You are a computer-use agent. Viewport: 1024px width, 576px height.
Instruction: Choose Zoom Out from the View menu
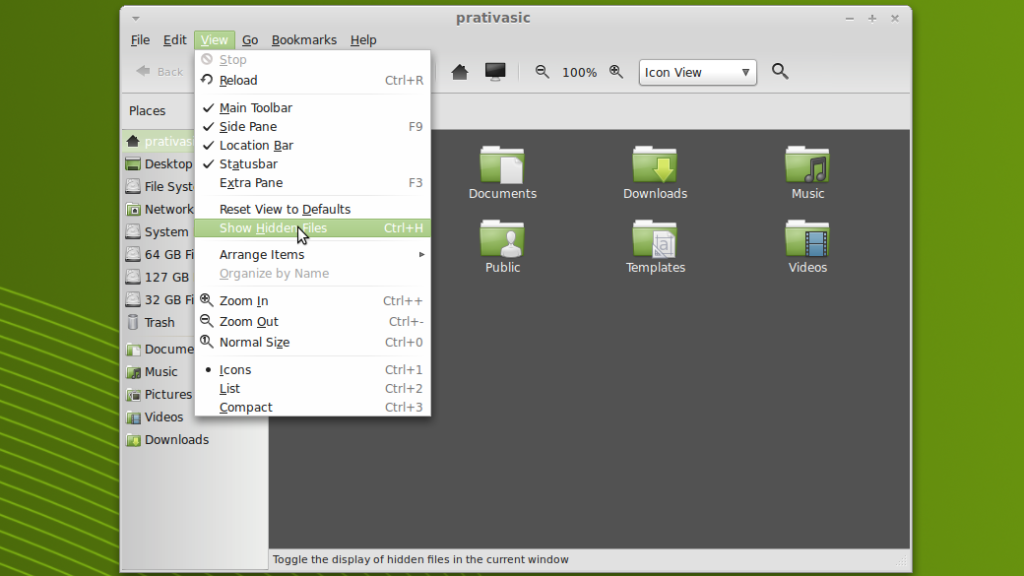312,322
